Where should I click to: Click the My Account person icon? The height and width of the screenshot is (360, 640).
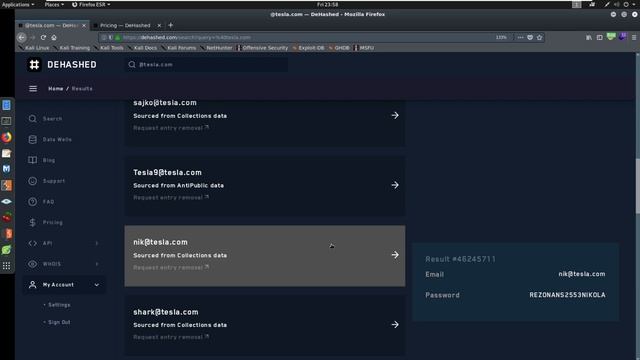click(33, 285)
